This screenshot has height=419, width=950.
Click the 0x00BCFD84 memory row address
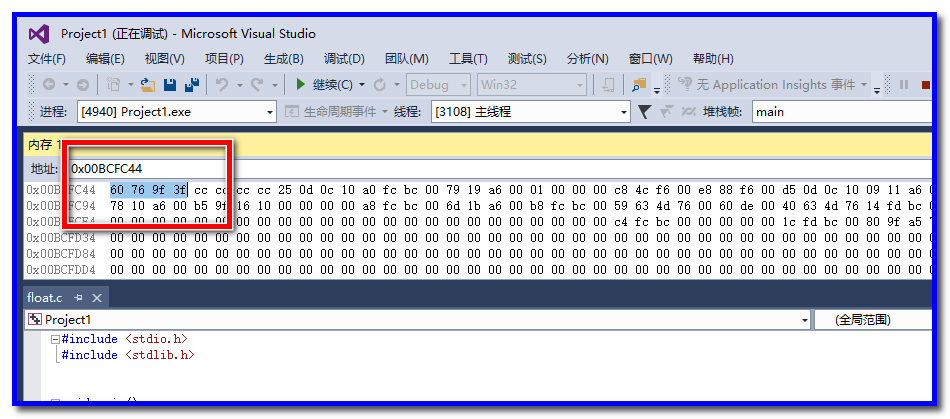[x=61, y=254]
